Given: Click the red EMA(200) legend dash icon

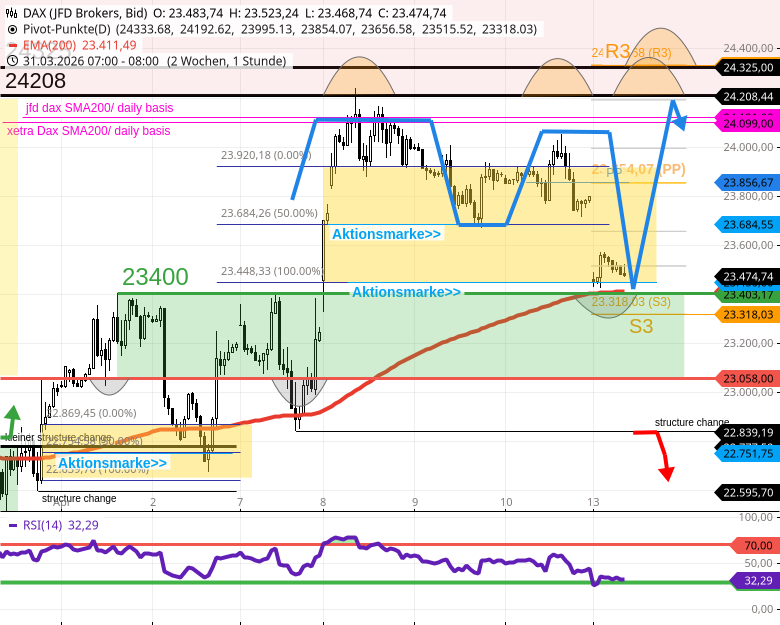Looking at the screenshot, I should coord(11,45).
